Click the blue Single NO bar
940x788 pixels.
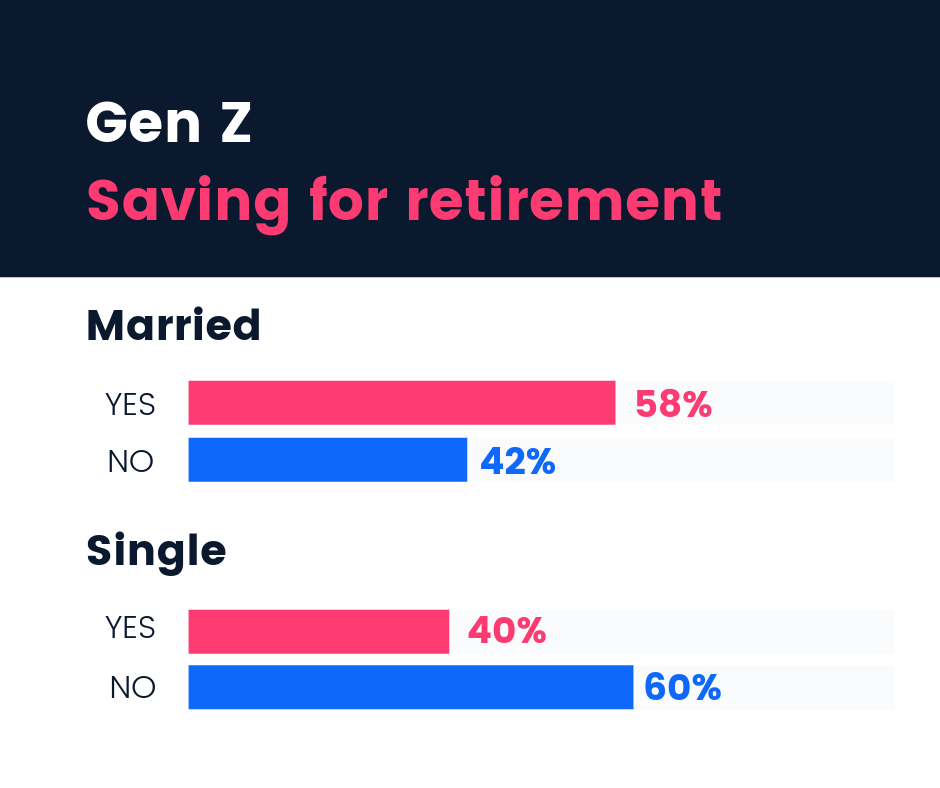(x=411, y=687)
